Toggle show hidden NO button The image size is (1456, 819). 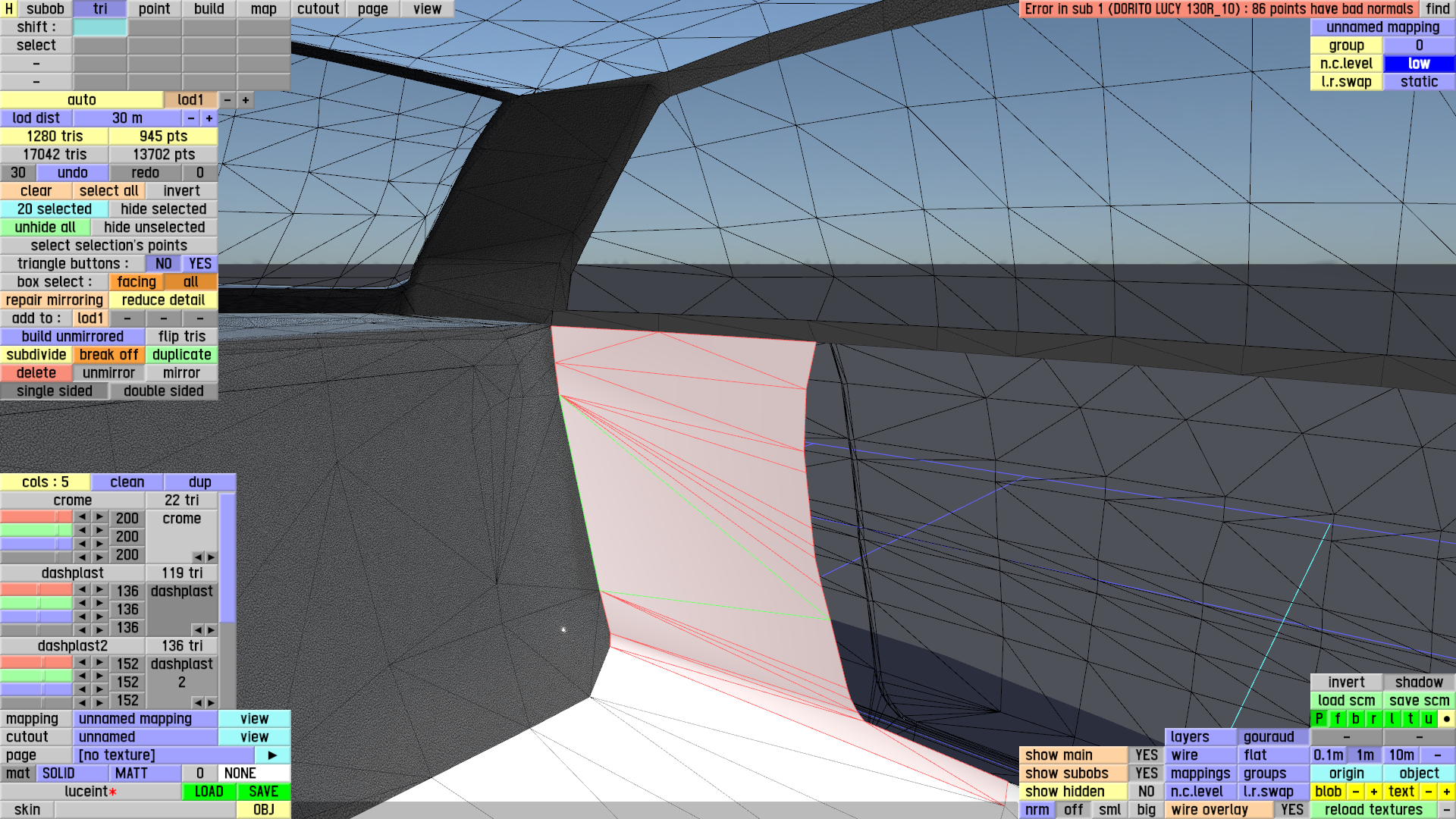click(1146, 792)
